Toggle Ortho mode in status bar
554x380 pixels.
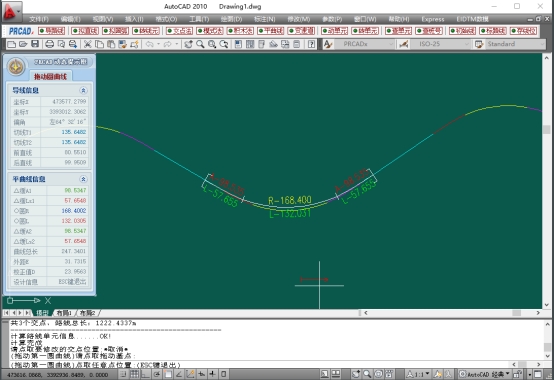coord(146,374)
